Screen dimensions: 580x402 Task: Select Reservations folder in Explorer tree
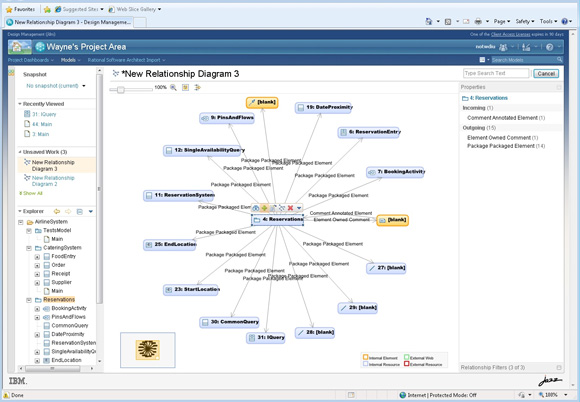tap(59, 300)
